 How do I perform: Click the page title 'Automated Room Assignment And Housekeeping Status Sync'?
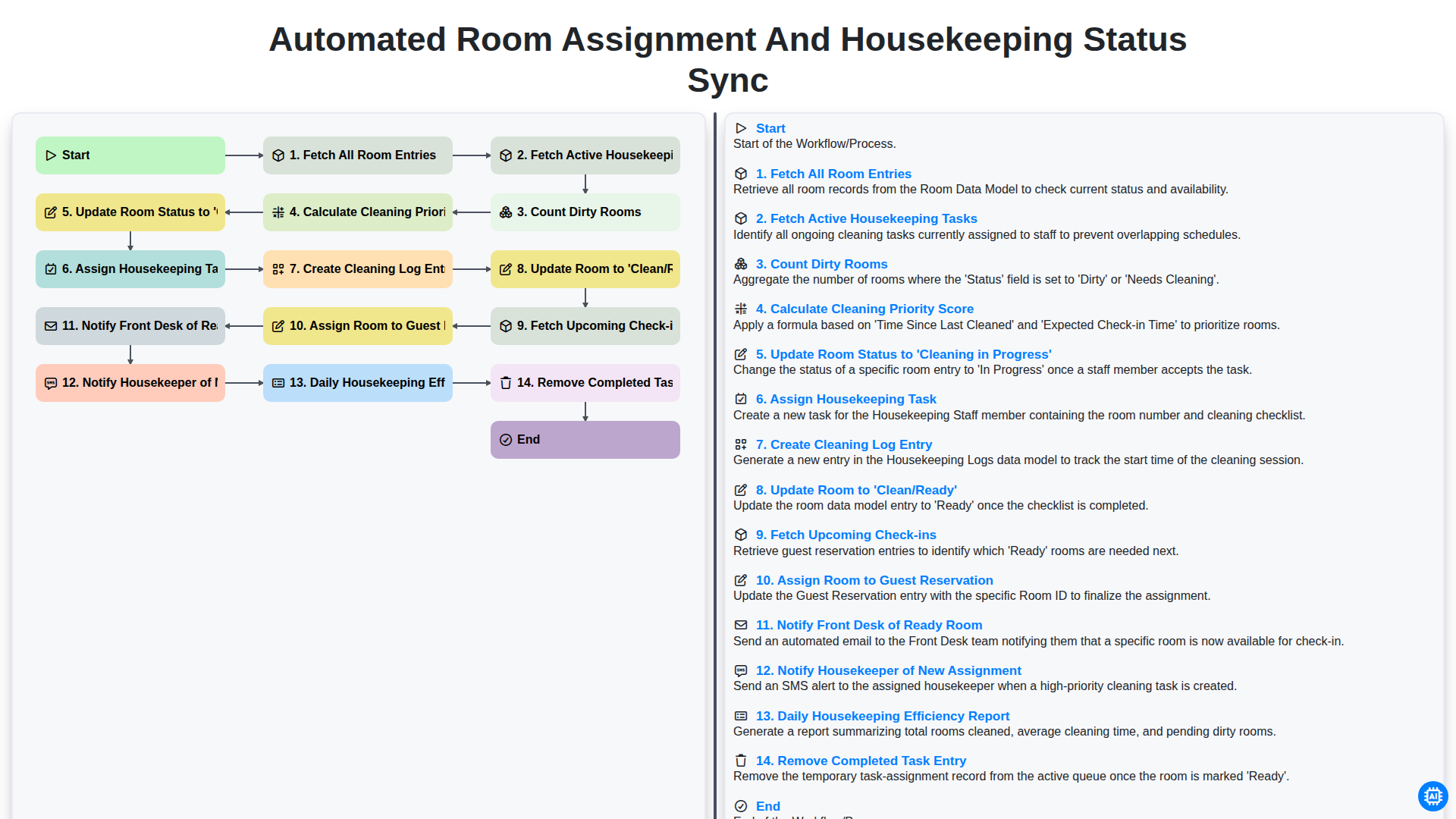(728, 60)
